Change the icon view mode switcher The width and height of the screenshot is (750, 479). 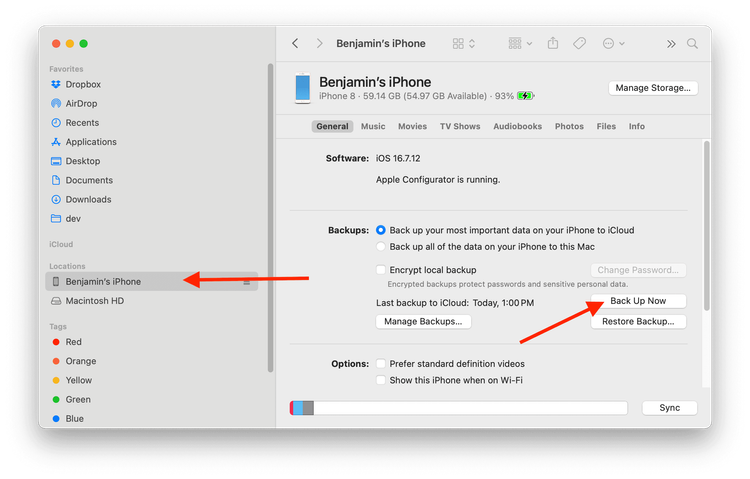(463, 44)
